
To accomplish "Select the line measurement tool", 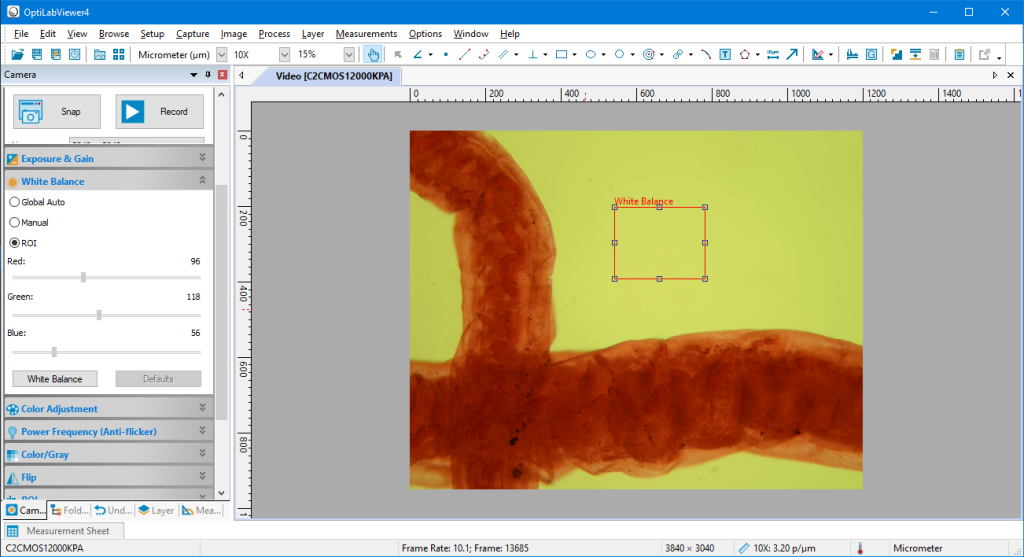I will (x=464, y=54).
